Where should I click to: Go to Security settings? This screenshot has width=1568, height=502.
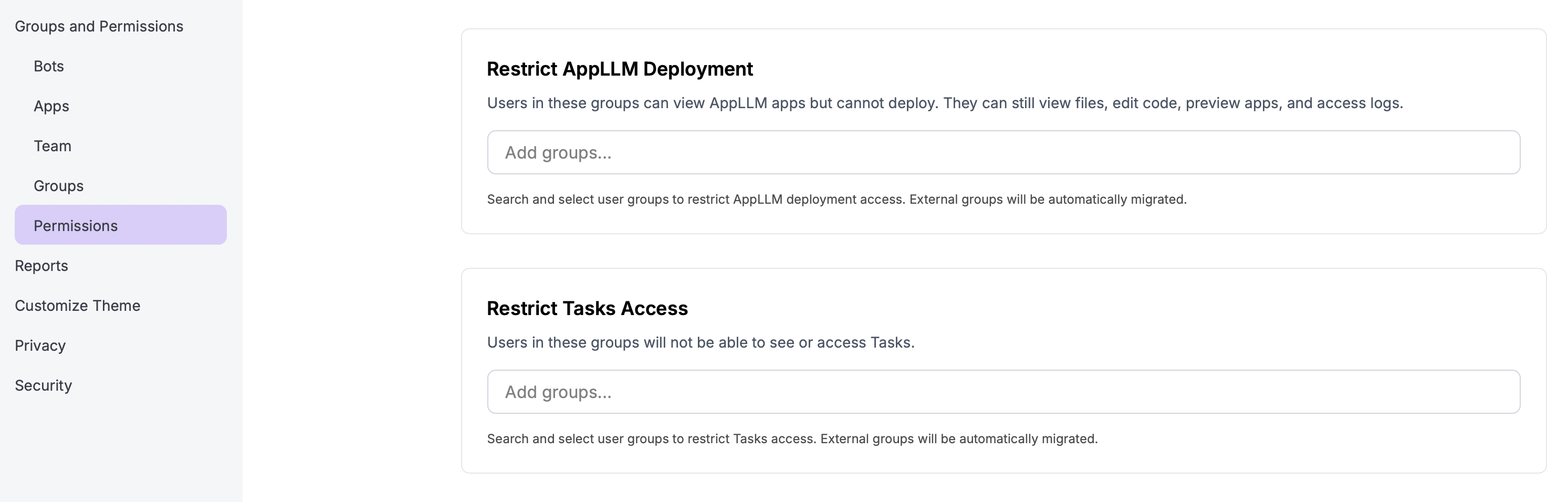point(43,385)
